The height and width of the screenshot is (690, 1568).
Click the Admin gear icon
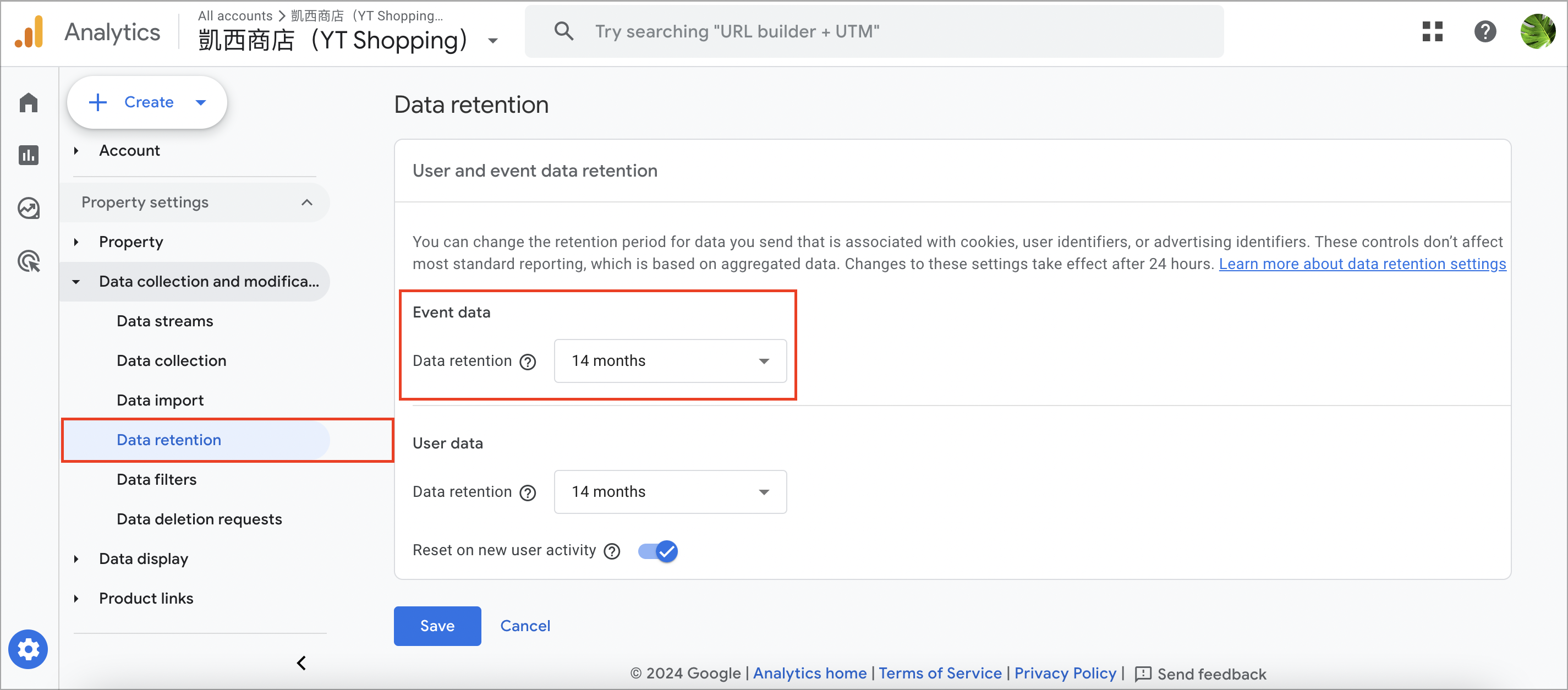point(28,649)
